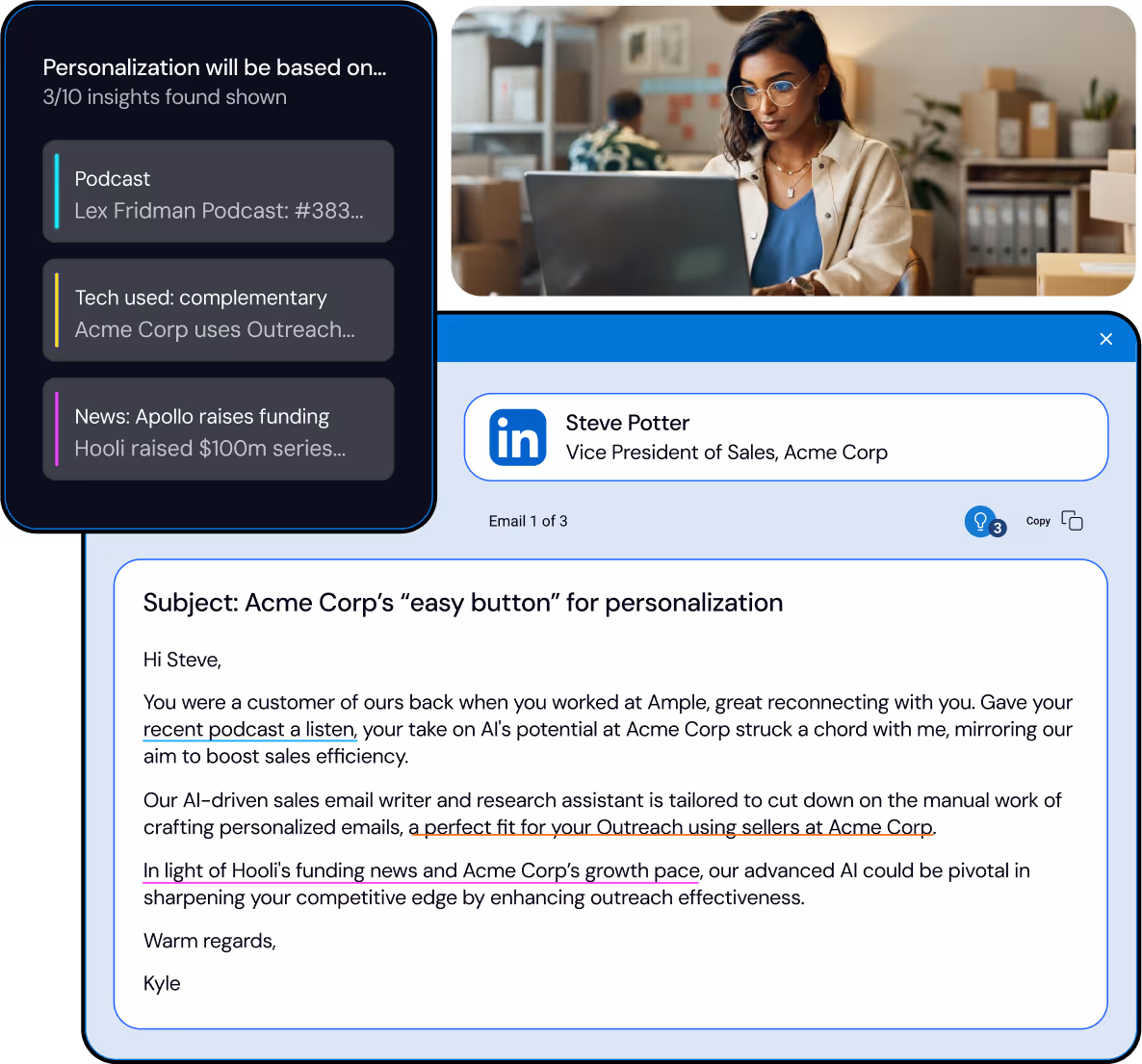Click the Copy label
Screen dimensions: 1142x1064
click(1038, 521)
